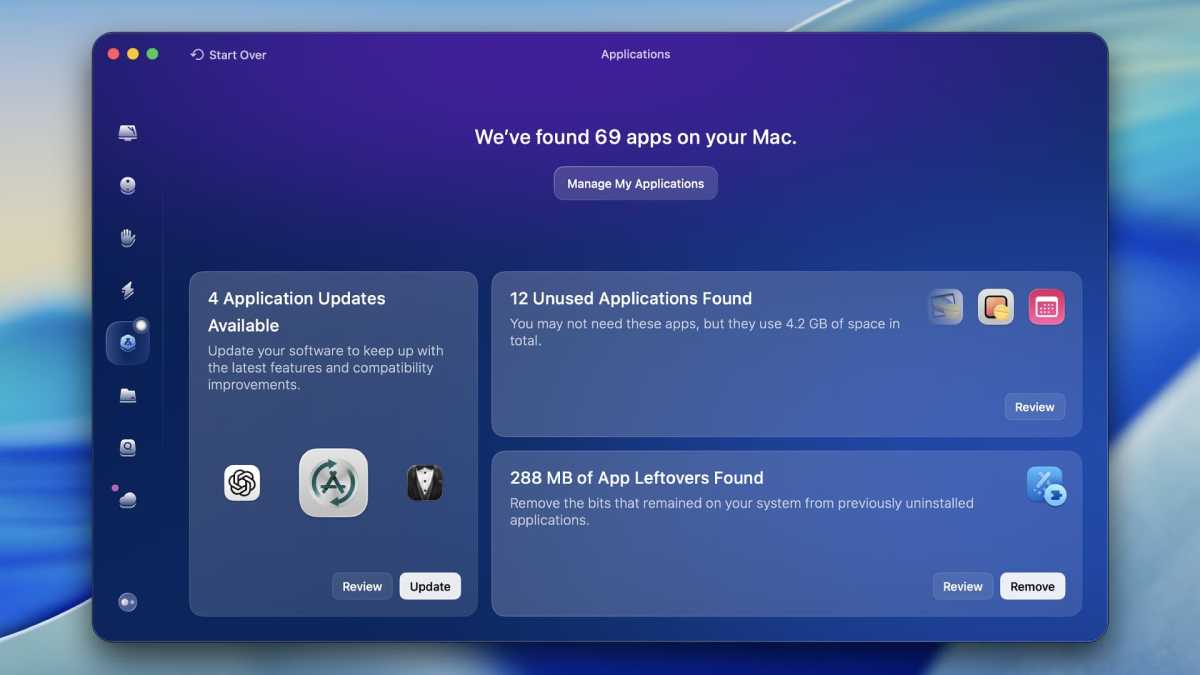Remove the 288 MB of app leftovers
This screenshot has width=1200, height=675.
[x=1032, y=586]
